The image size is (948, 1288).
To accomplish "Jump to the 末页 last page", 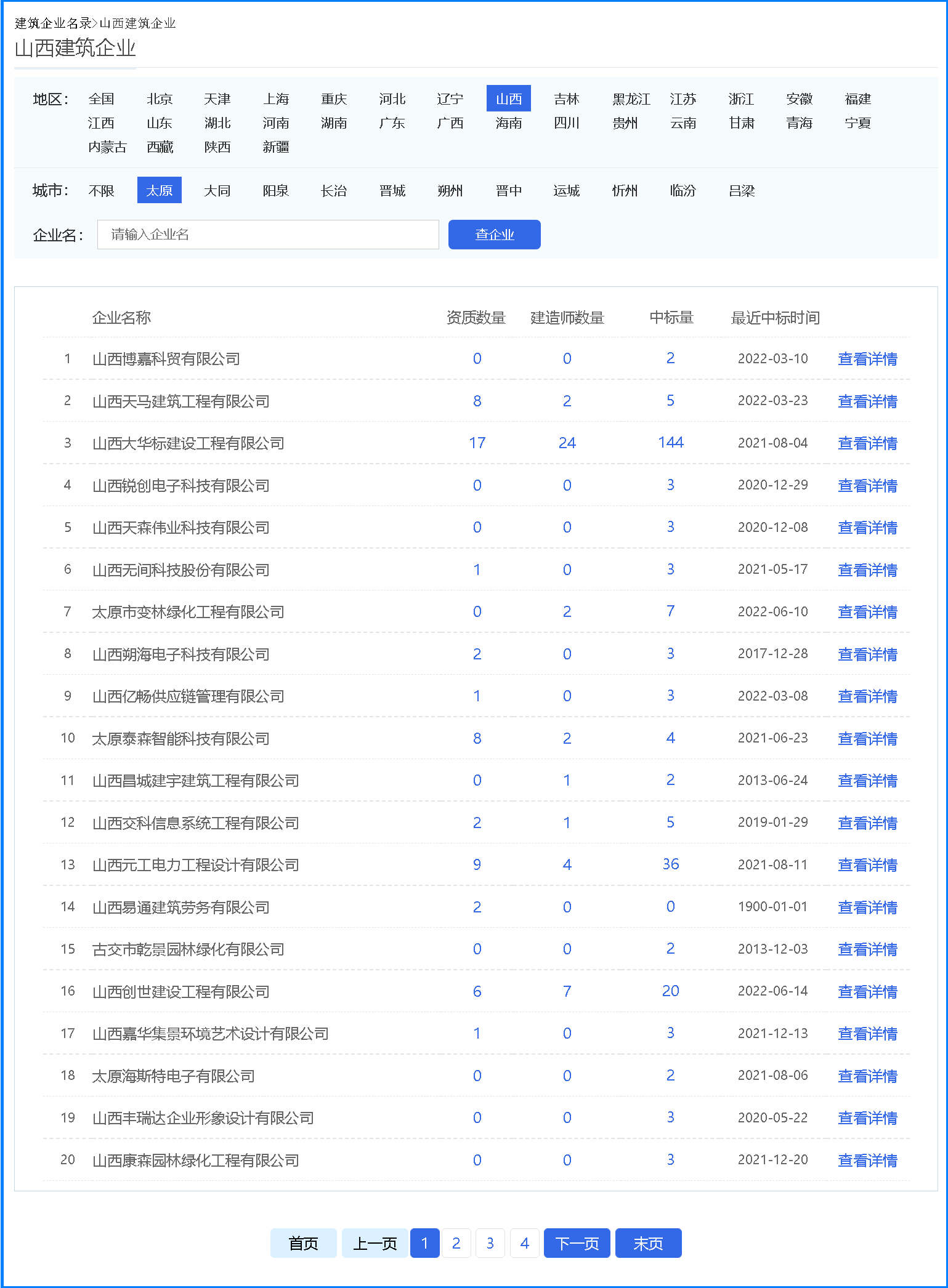I will [x=648, y=1243].
